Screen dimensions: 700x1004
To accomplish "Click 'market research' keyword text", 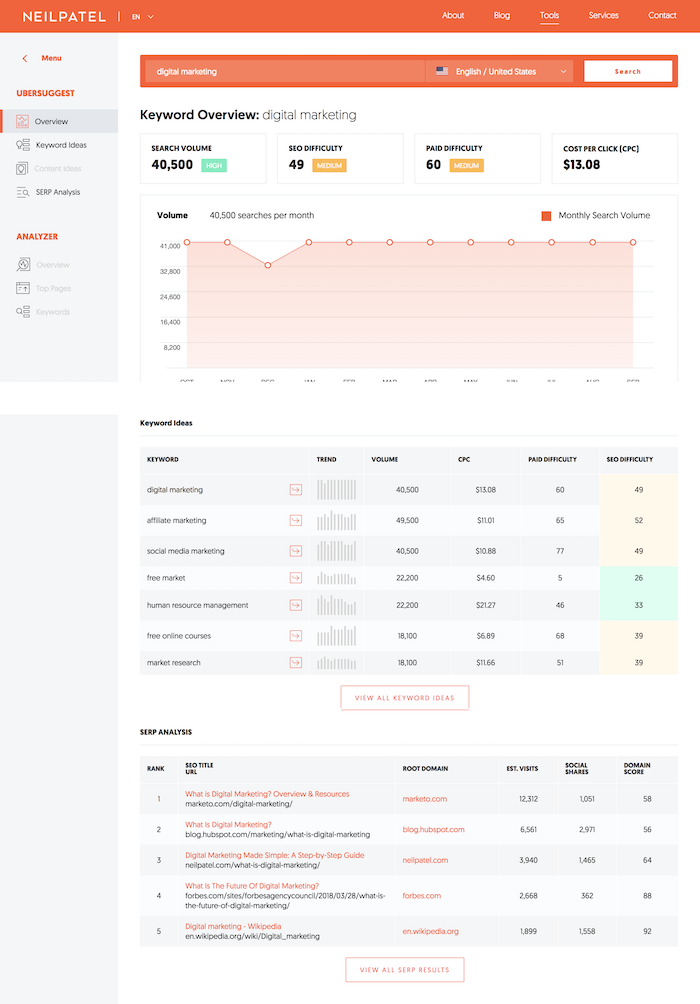I will coord(174,663).
